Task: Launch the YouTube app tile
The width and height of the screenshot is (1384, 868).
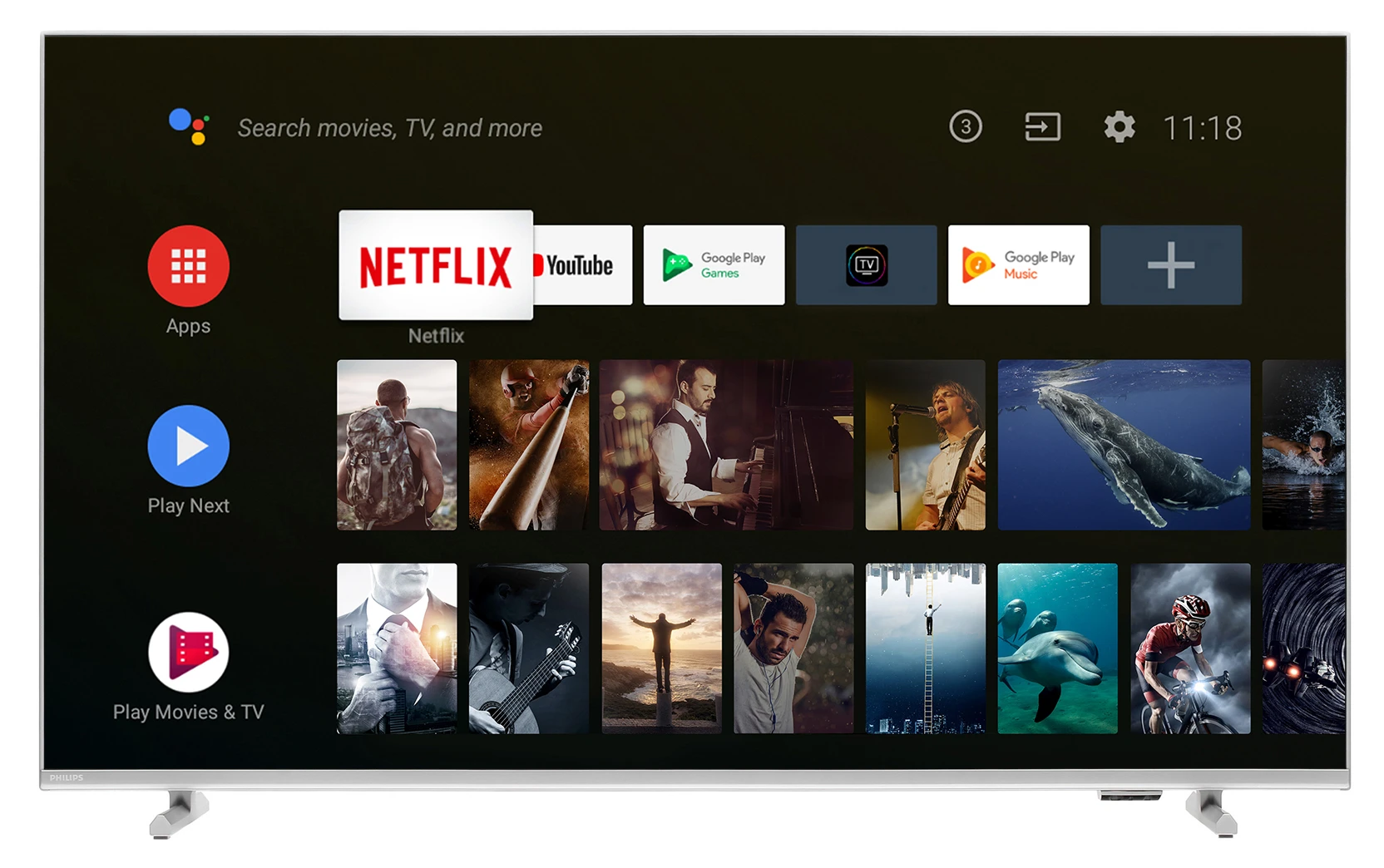Action: pos(583,265)
